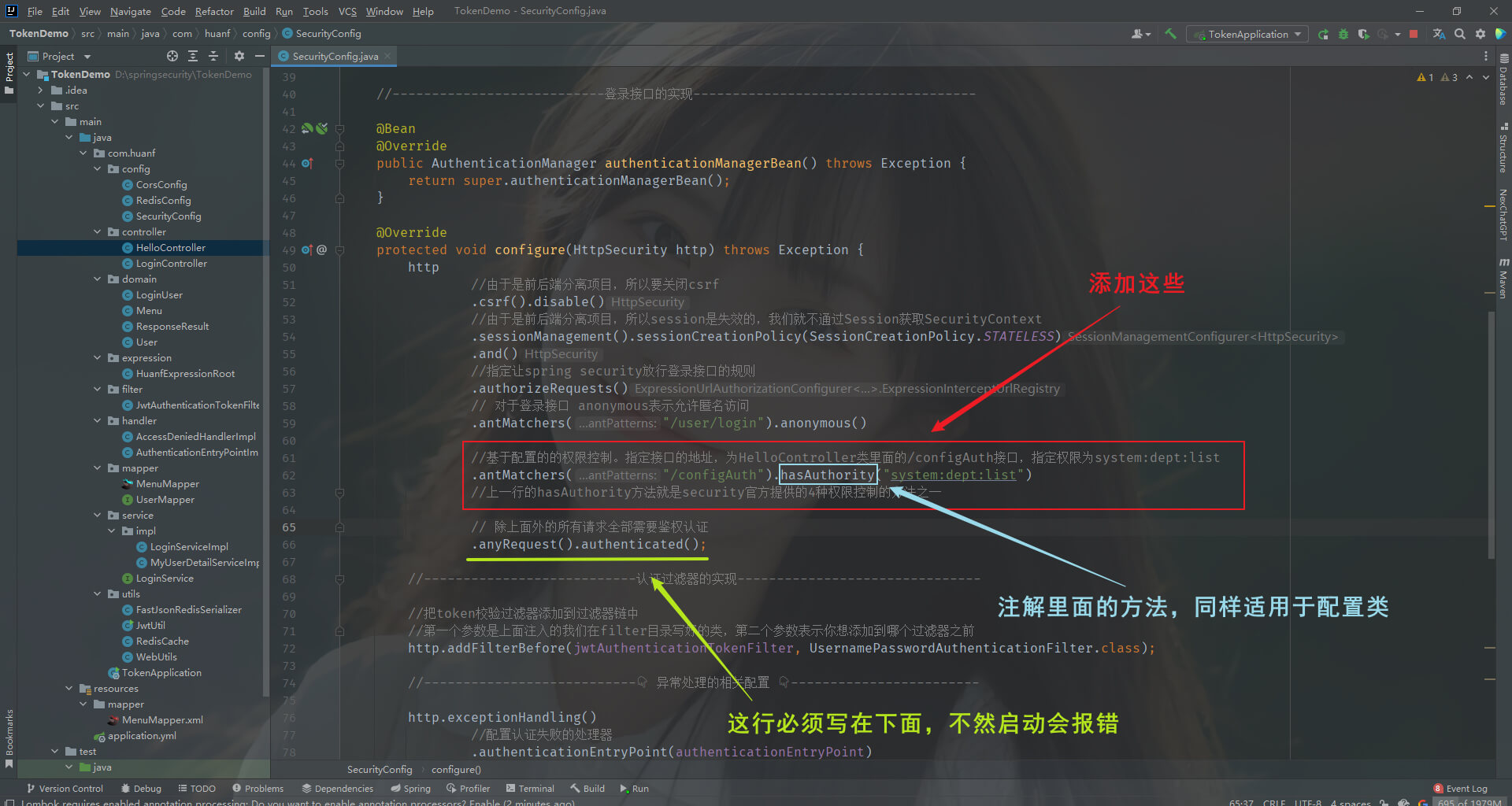Toggle the Bookmarks tool window sidebar button
The width and height of the screenshot is (1512, 806).
[9, 739]
